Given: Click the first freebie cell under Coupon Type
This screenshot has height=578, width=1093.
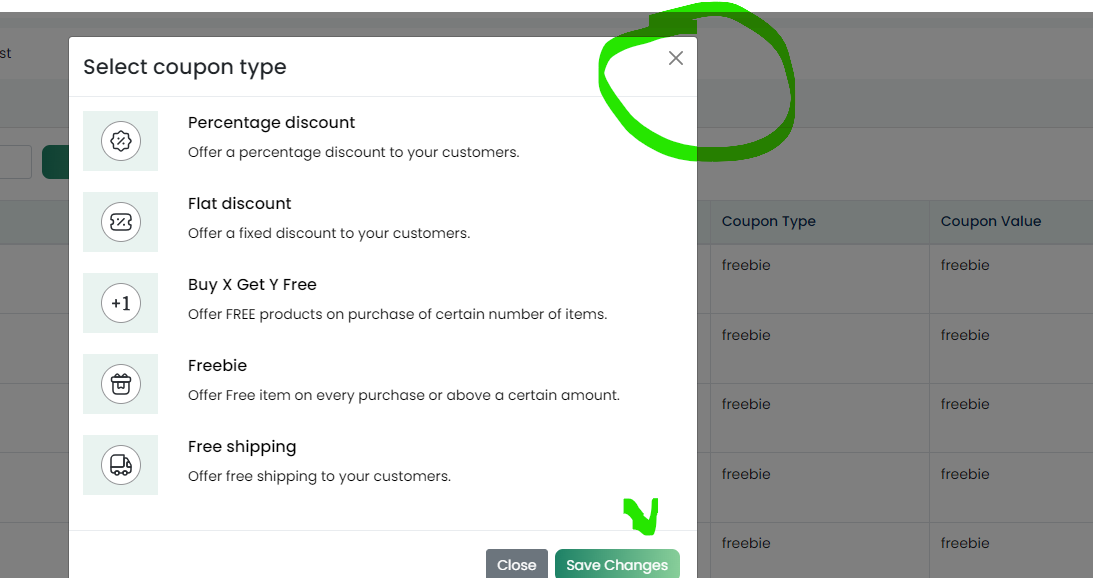Looking at the screenshot, I should (746, 265).
